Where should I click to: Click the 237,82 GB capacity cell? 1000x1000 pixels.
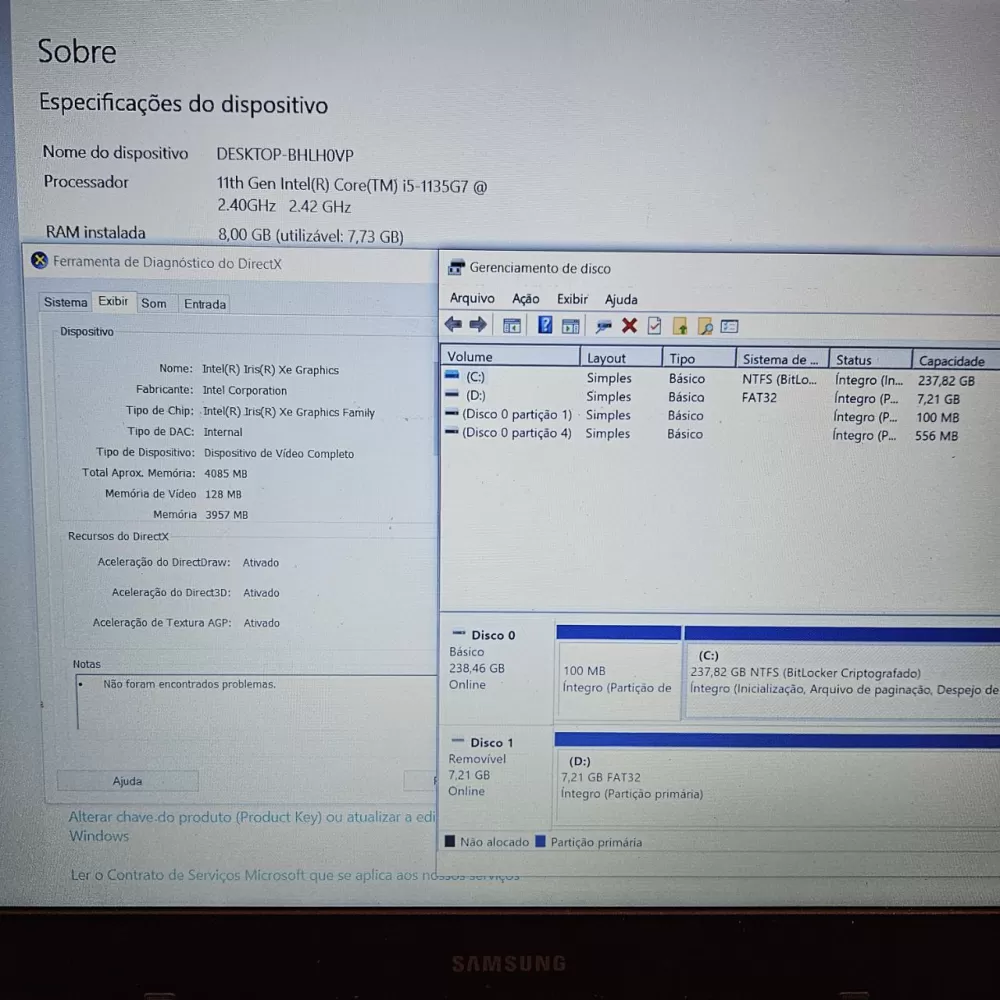click(x=946, y=381)
